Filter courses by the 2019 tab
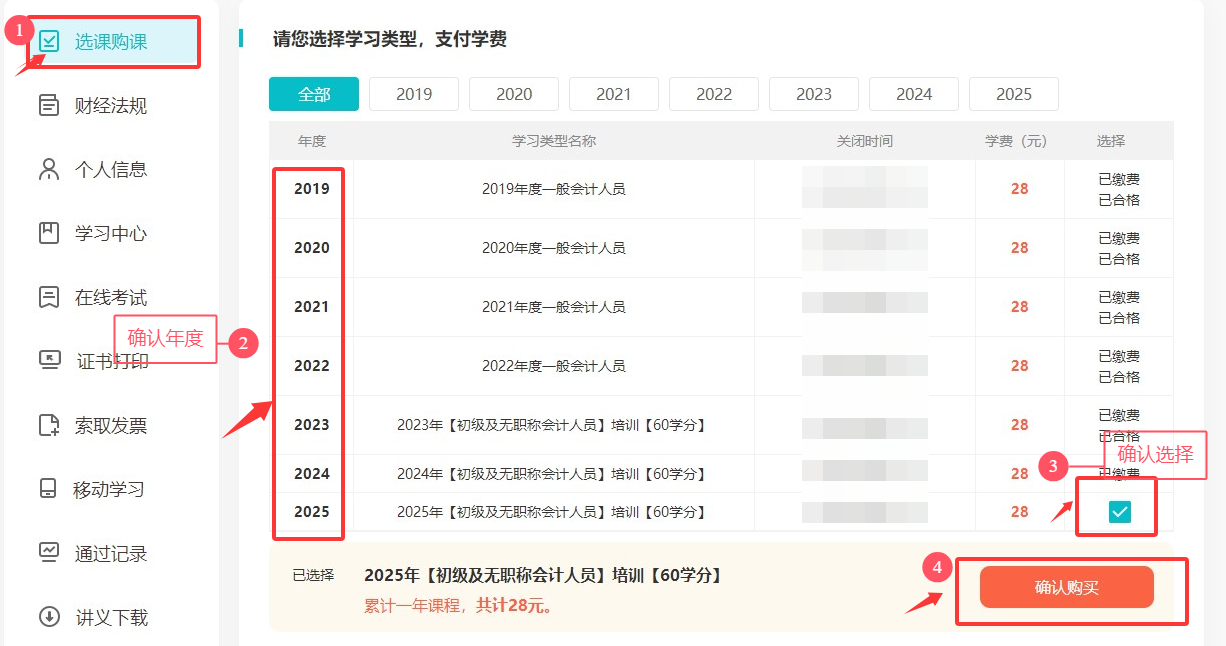 click(x=414, y=94)
